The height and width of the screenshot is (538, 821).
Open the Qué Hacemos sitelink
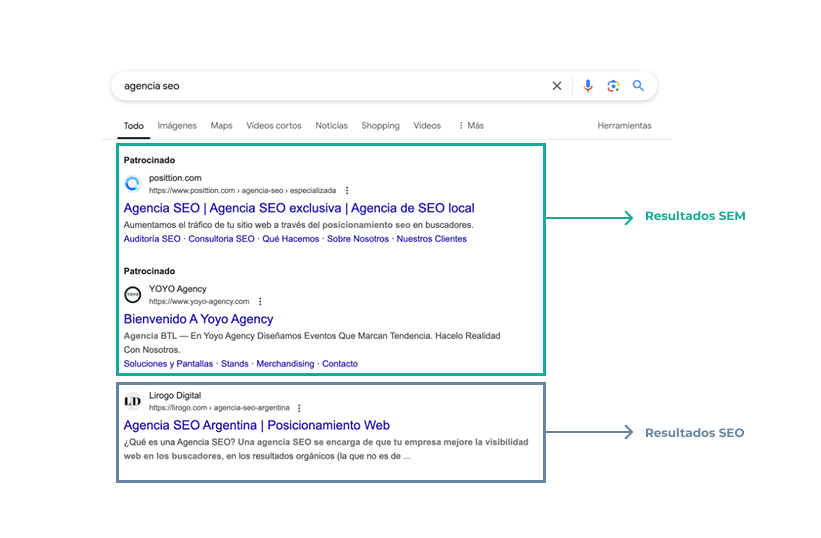pos(291,239)
